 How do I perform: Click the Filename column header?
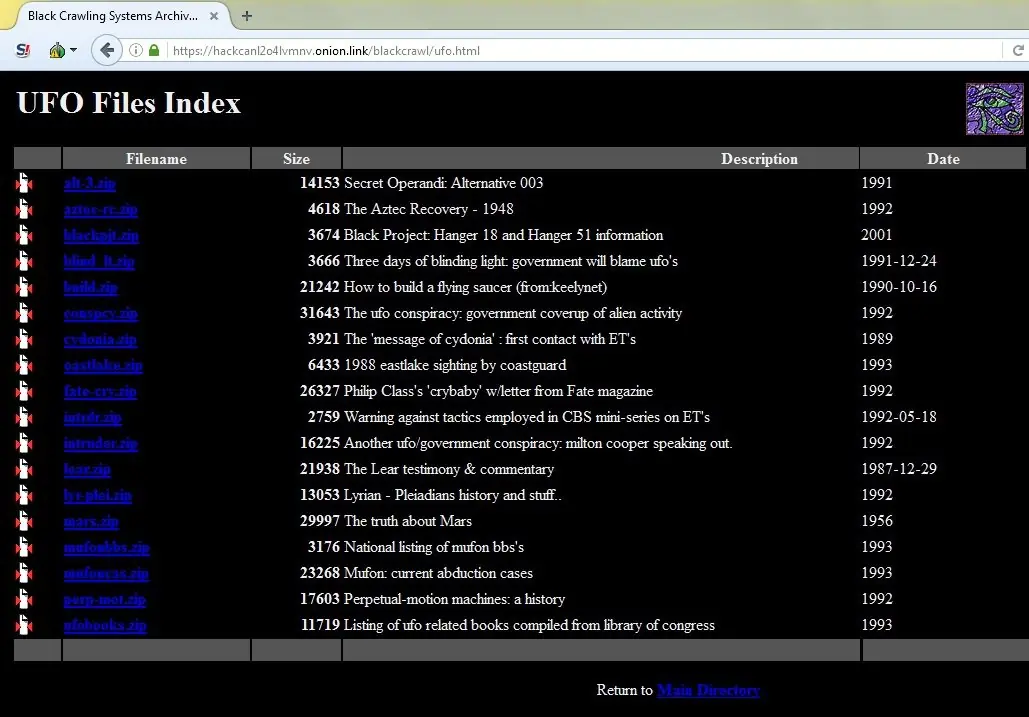156,159
